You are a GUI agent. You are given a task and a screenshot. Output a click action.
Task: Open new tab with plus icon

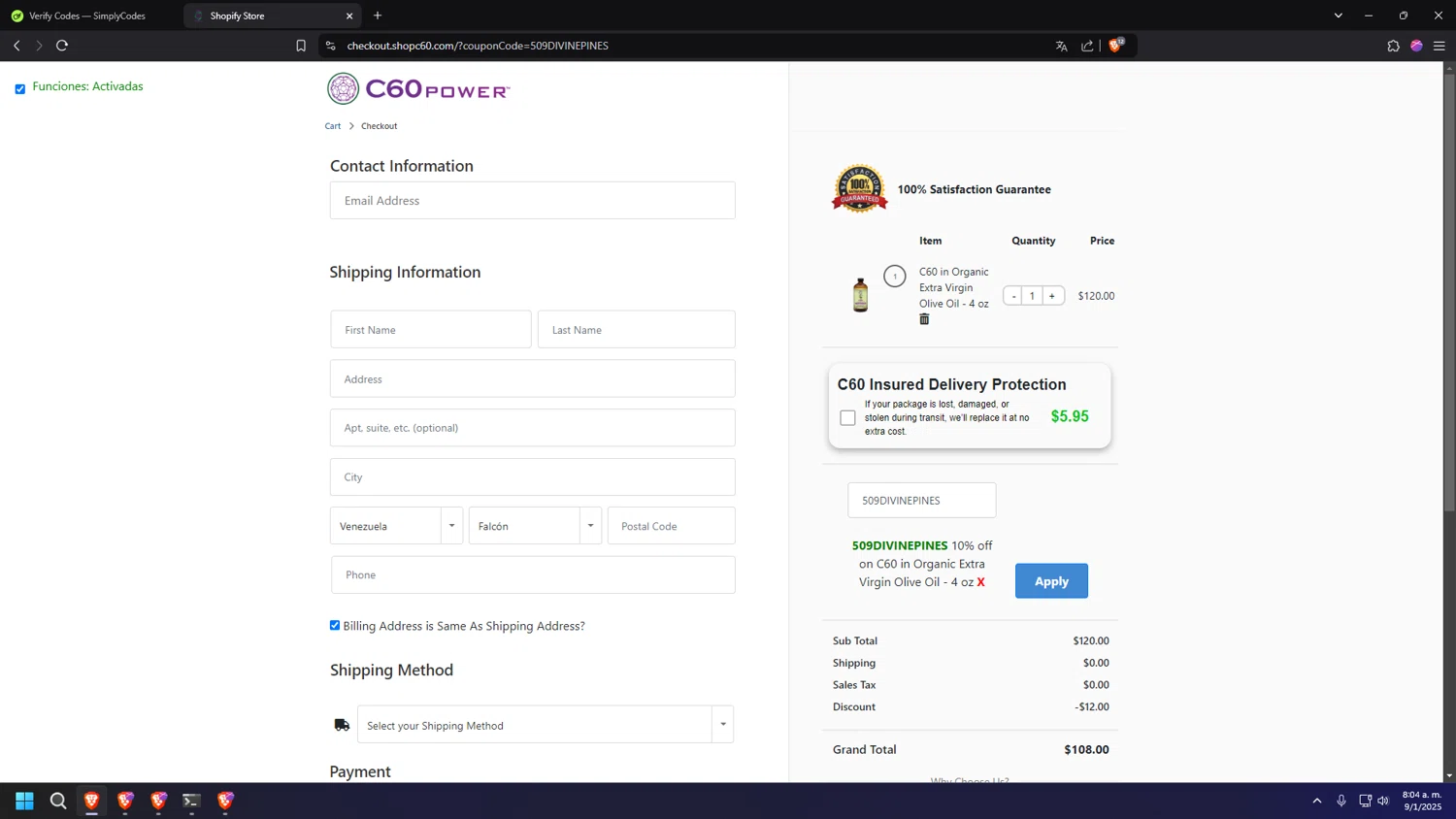378,16
